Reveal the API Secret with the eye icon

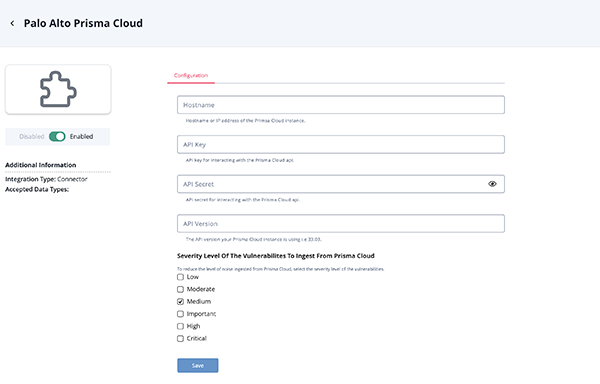(492, 184)
